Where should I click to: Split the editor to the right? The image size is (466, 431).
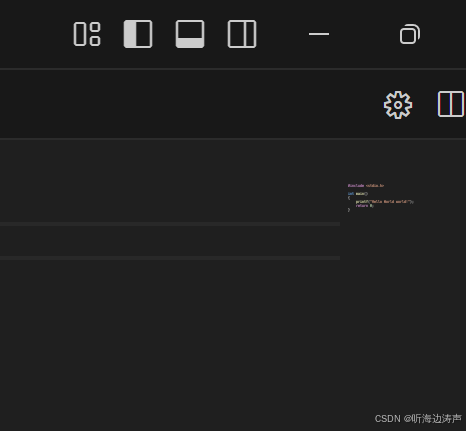click(451, 104)
